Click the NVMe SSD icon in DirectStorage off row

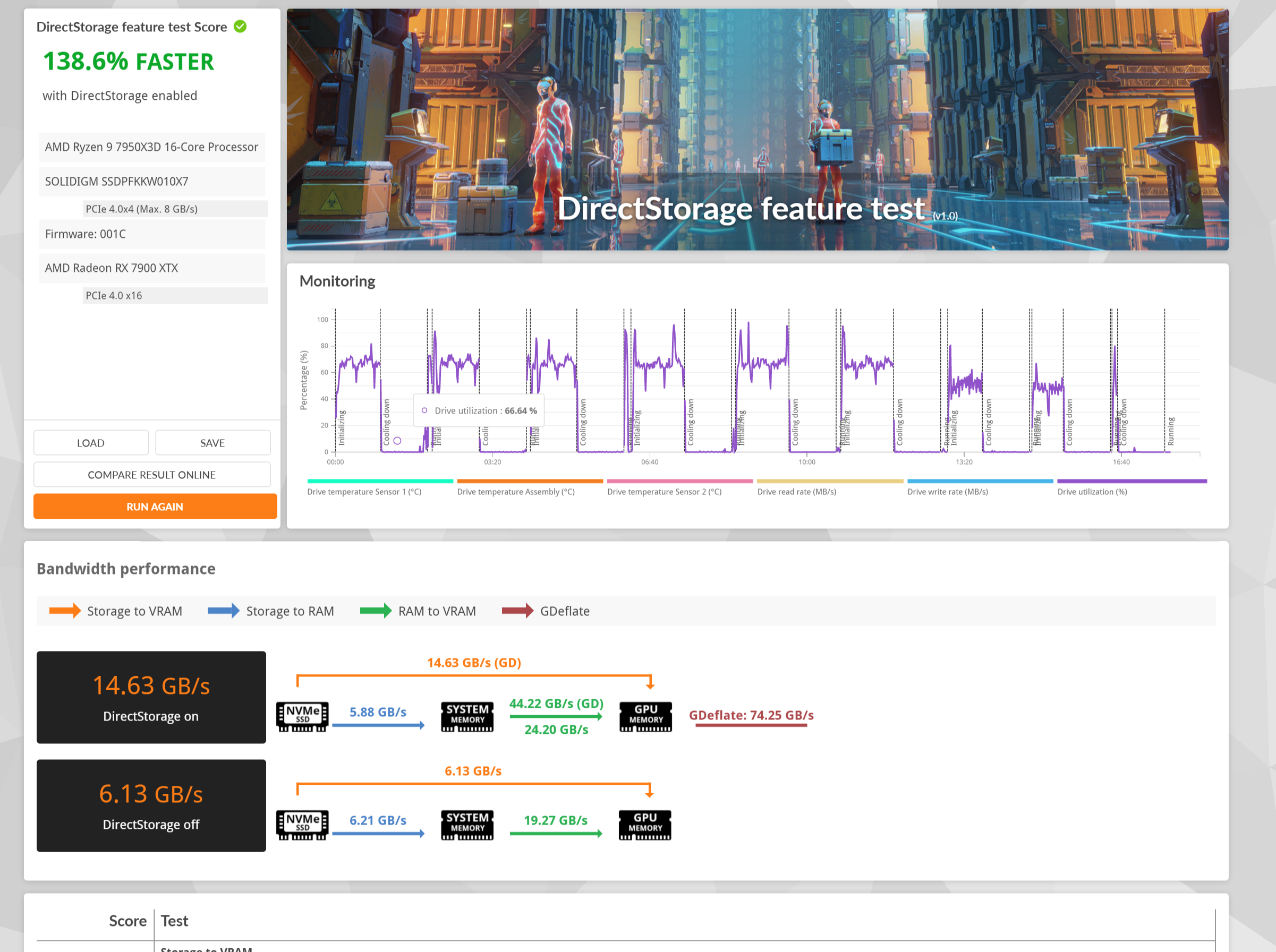click(302, 825)
